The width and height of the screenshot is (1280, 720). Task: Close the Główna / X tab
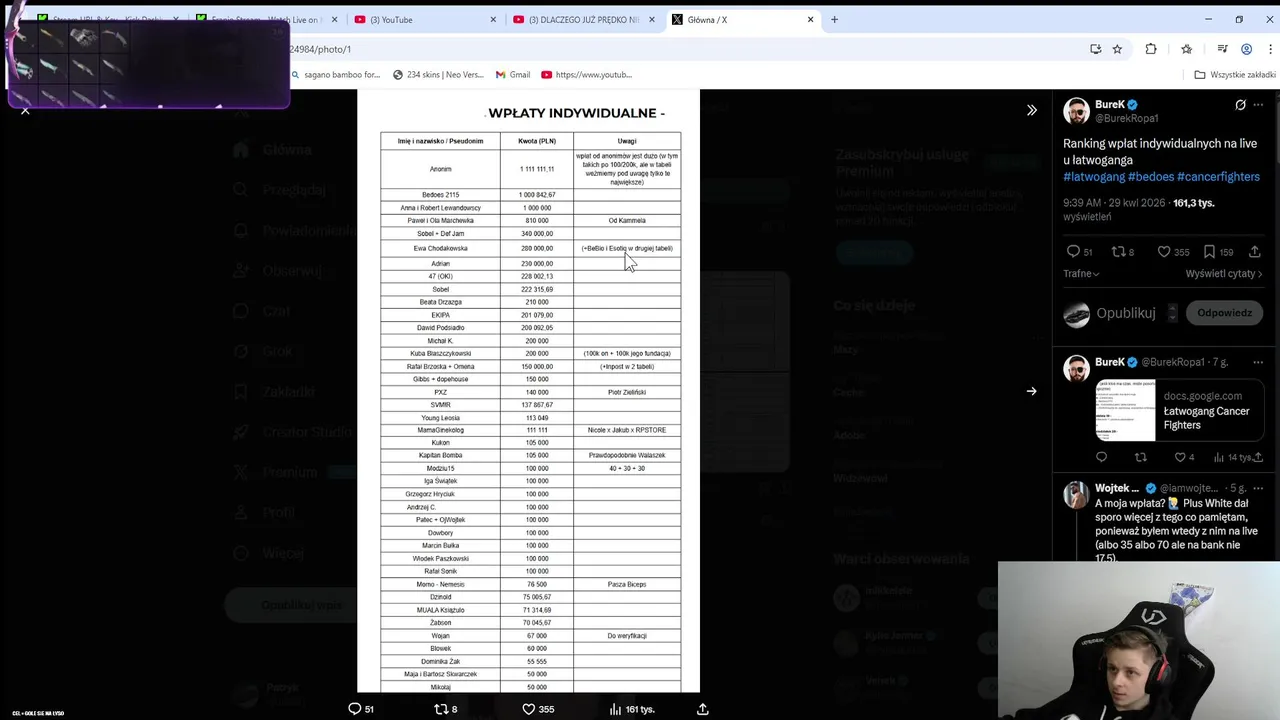(810, 19)
